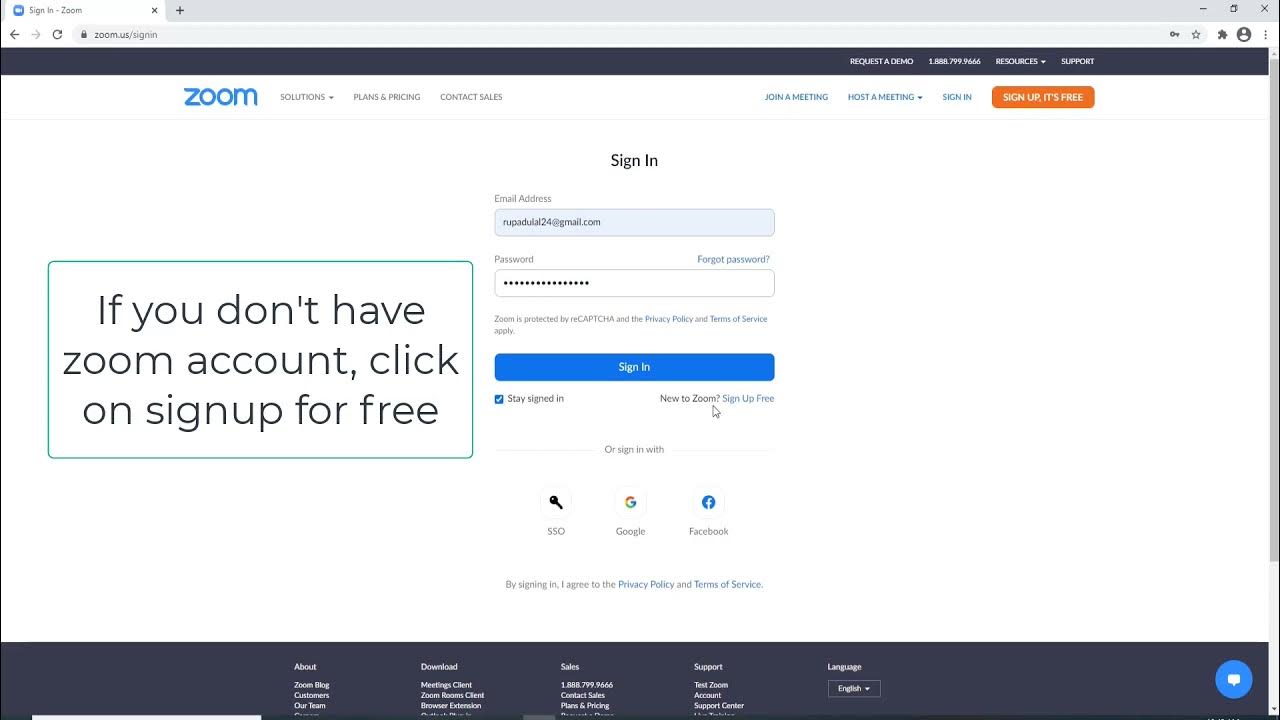
Task: Click the Zoom logo in the header
Action: (x=220, y=97)
